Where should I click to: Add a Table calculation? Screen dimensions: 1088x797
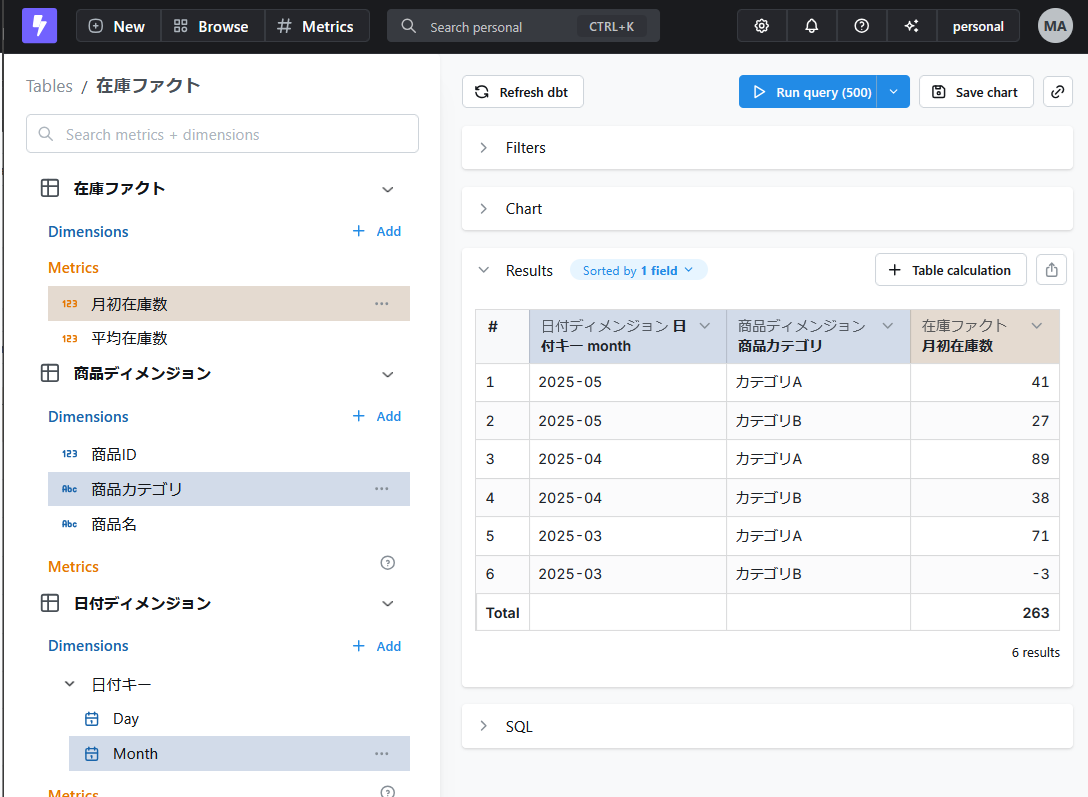click(951, 270)
